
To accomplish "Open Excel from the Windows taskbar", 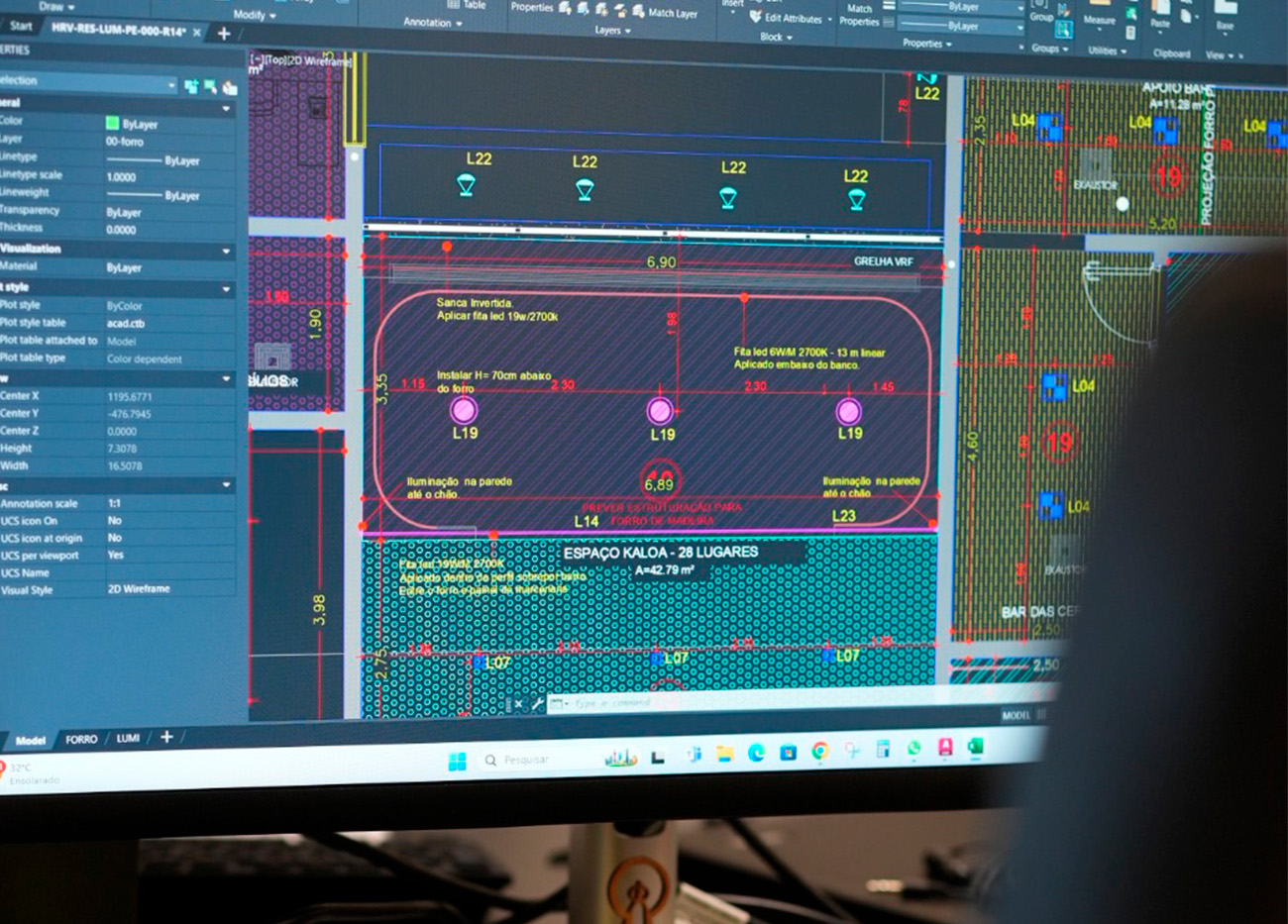I will point(976,747).
